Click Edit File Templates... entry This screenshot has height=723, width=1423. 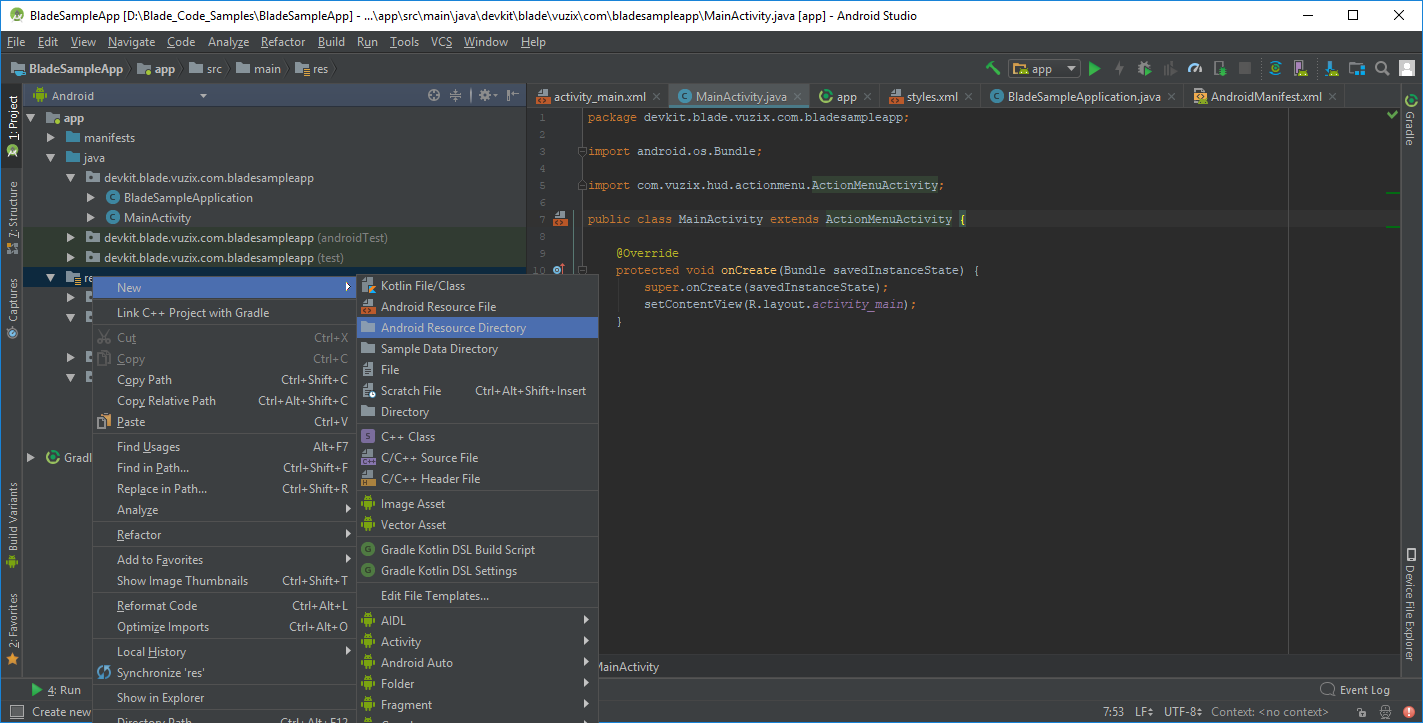tap(477, 596)
